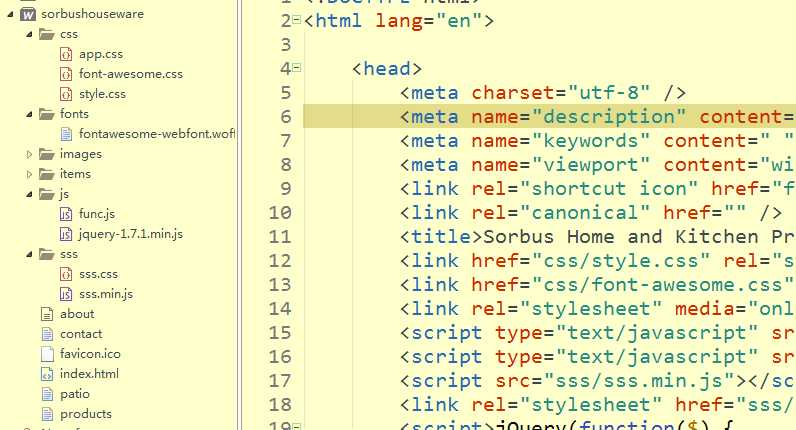Image resolution: width=796 pixels, height=430 pixels.
Task: Click the fontawesome-webfont file icon
Action: coord(66,134)
